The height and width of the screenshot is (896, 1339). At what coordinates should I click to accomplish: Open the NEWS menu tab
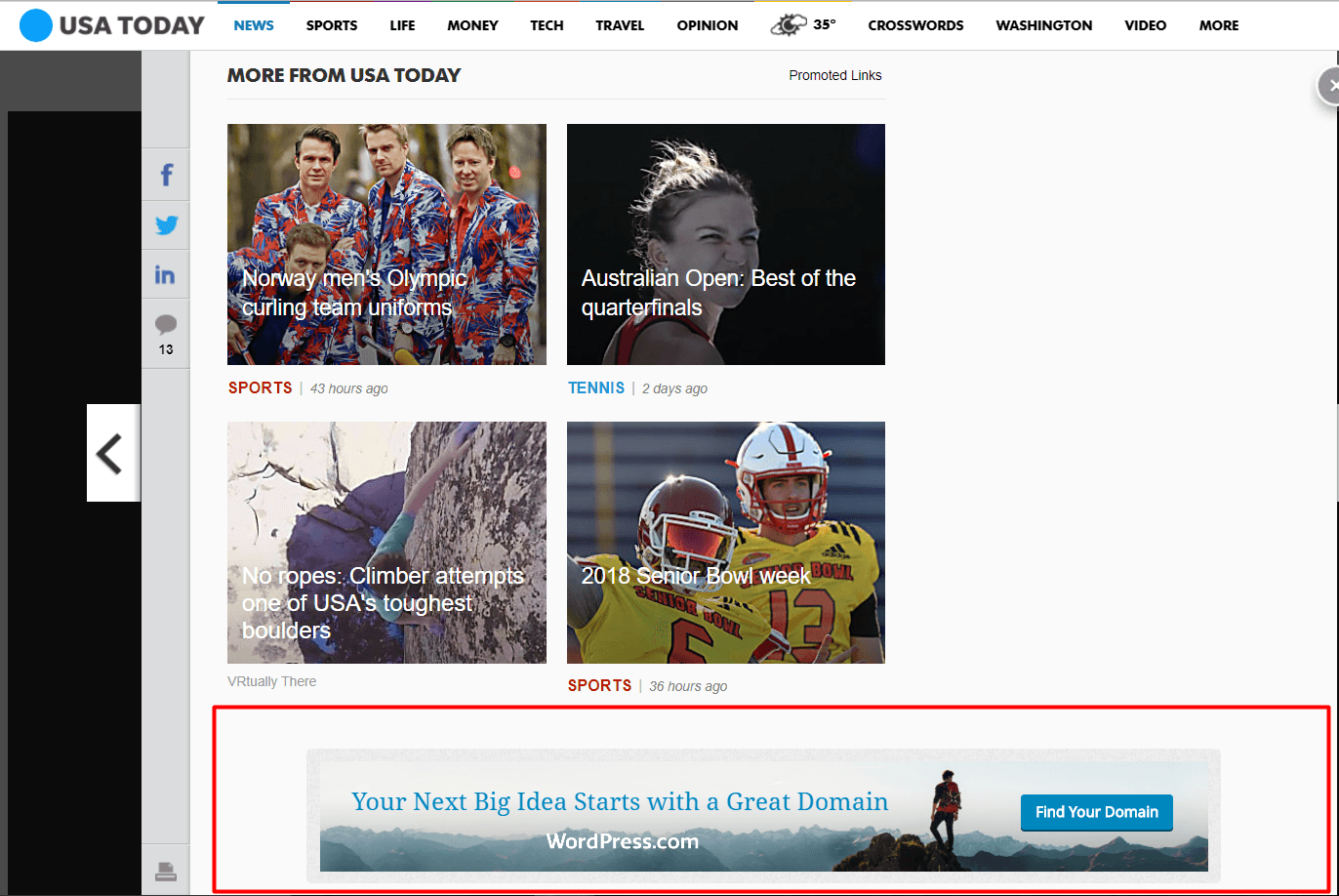pyautogui.click(x=254, y=25)
